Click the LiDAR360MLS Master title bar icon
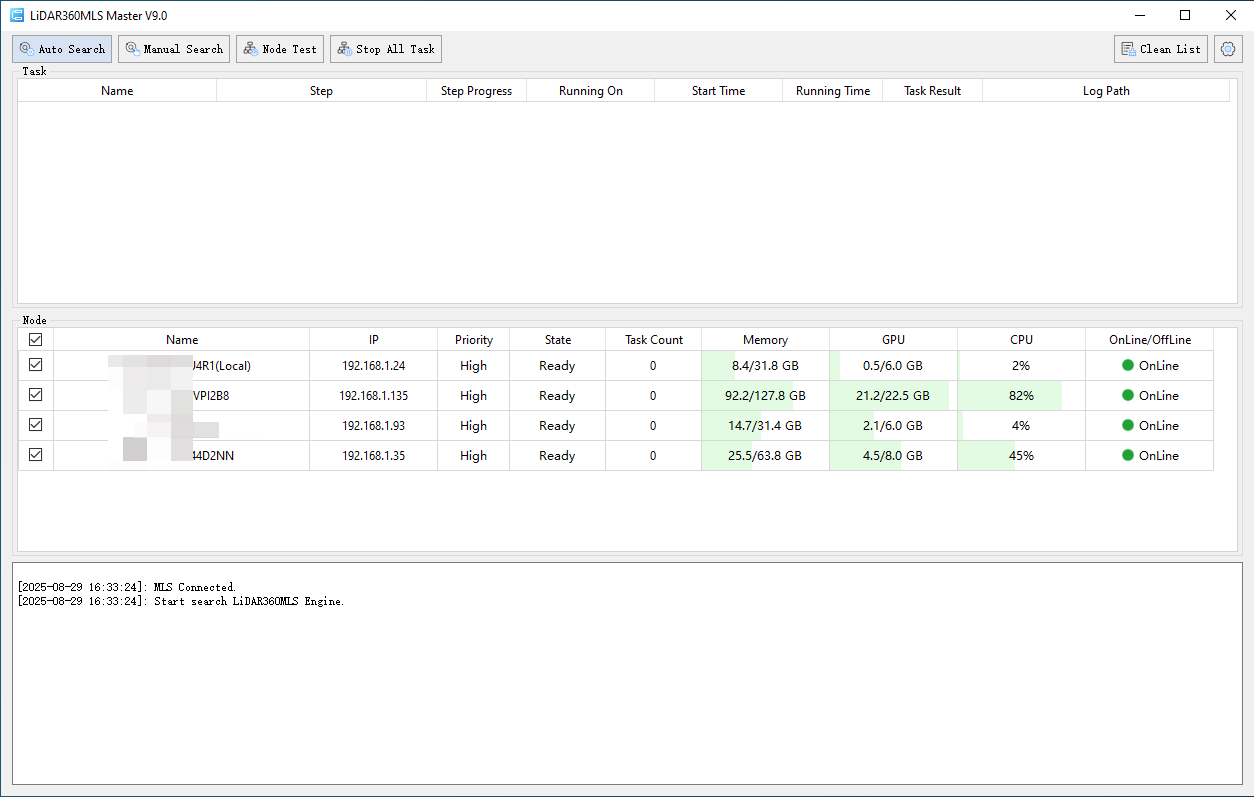Screen dimensions: 1254x797 [17, 15]
